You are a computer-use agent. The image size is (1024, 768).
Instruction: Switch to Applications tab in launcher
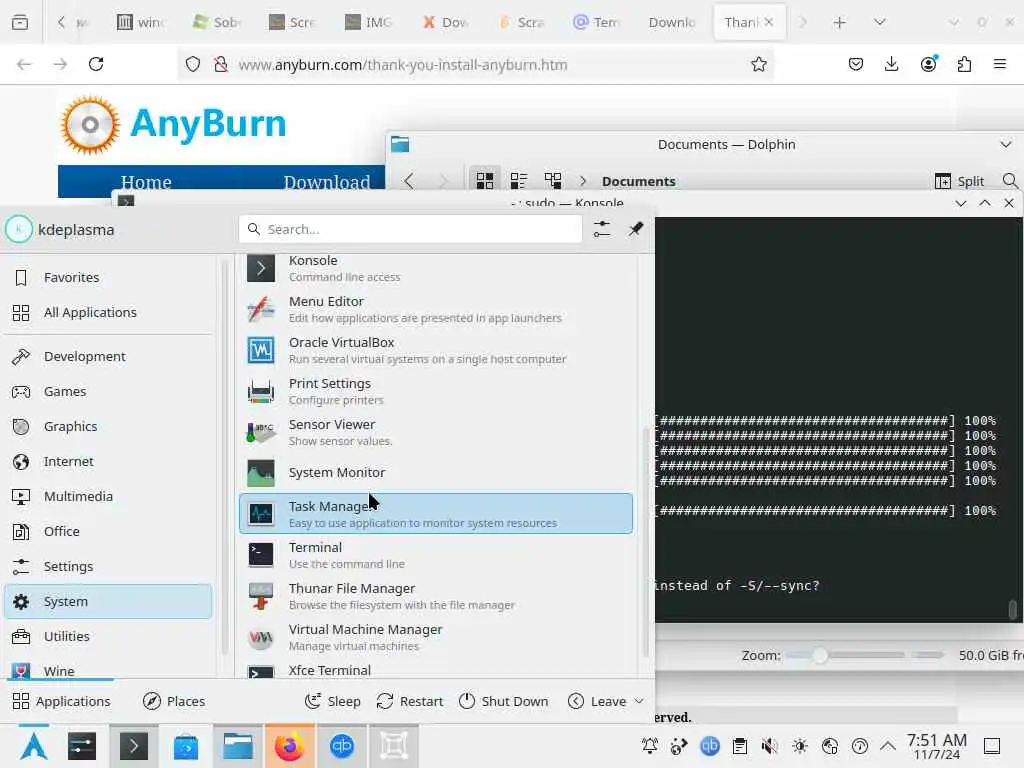61,701
